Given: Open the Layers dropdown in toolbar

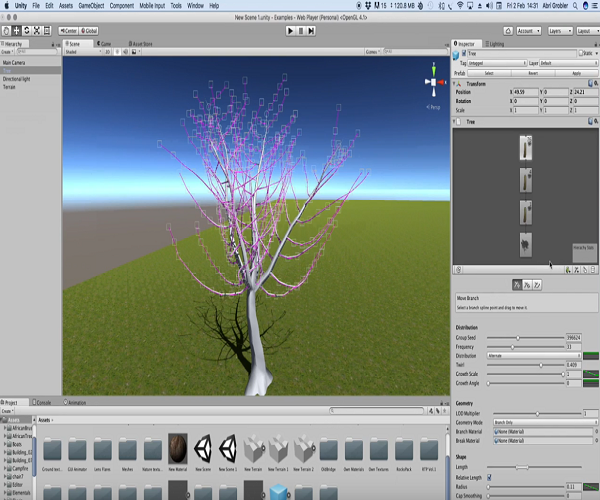Looking at the screenshot, I should [560, 31].
